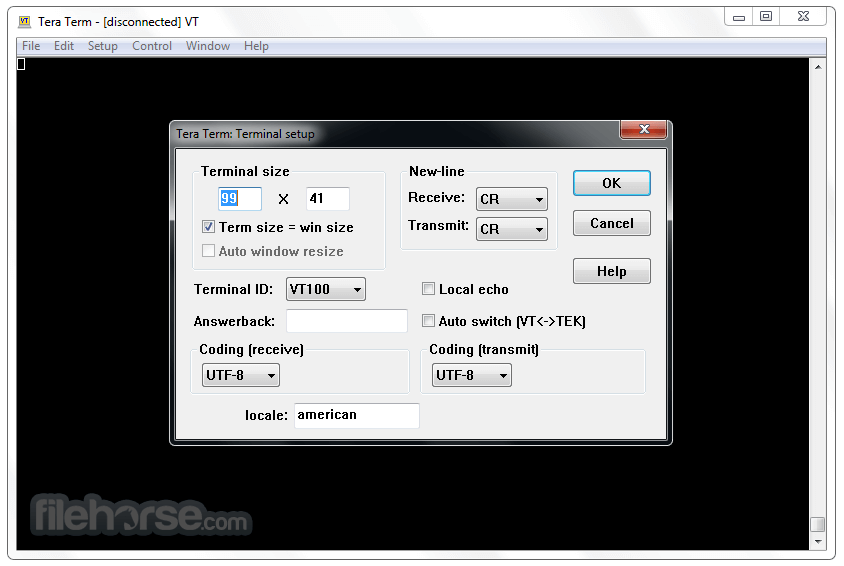Open the File menu

(31, 46)
